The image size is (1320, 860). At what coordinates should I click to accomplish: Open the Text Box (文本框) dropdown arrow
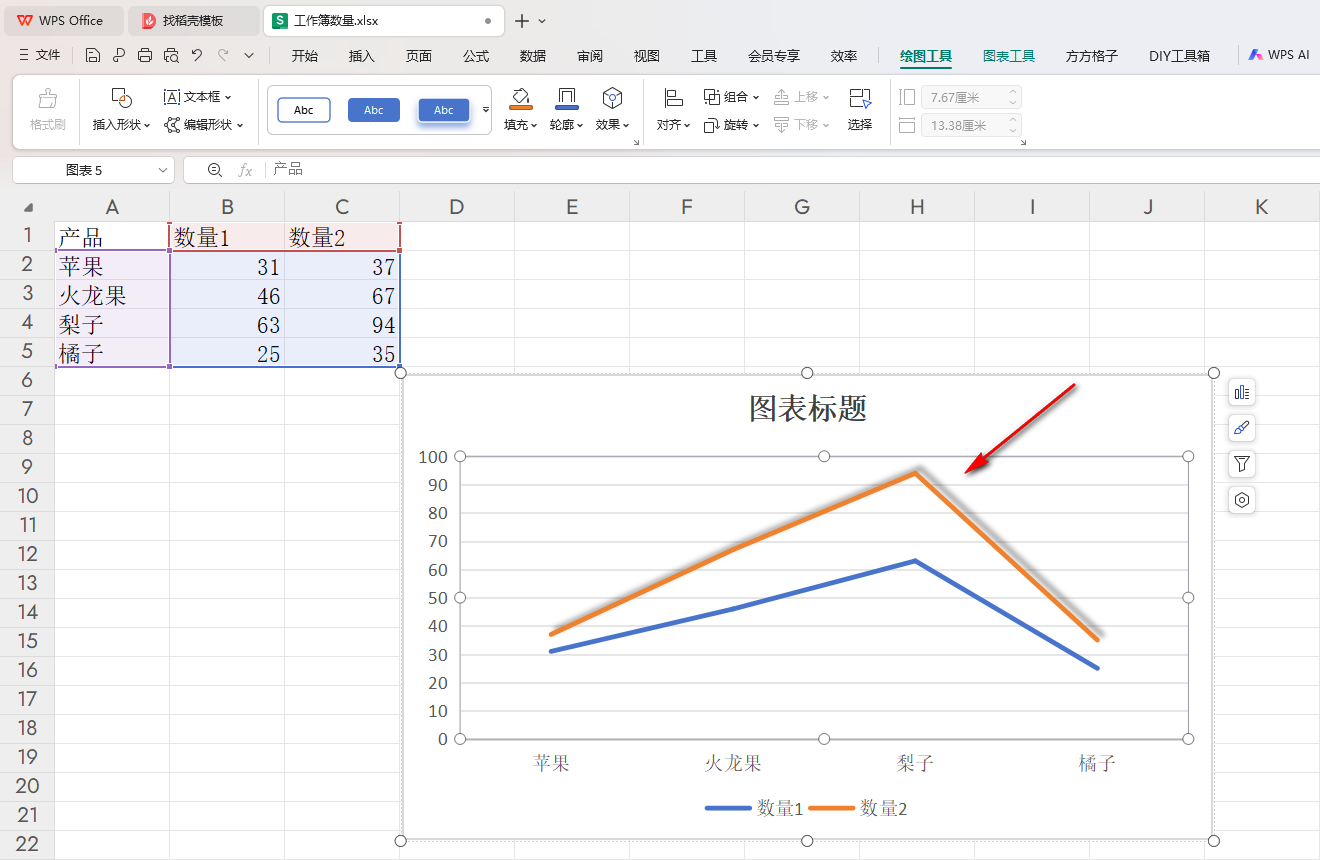click(228, 97)
